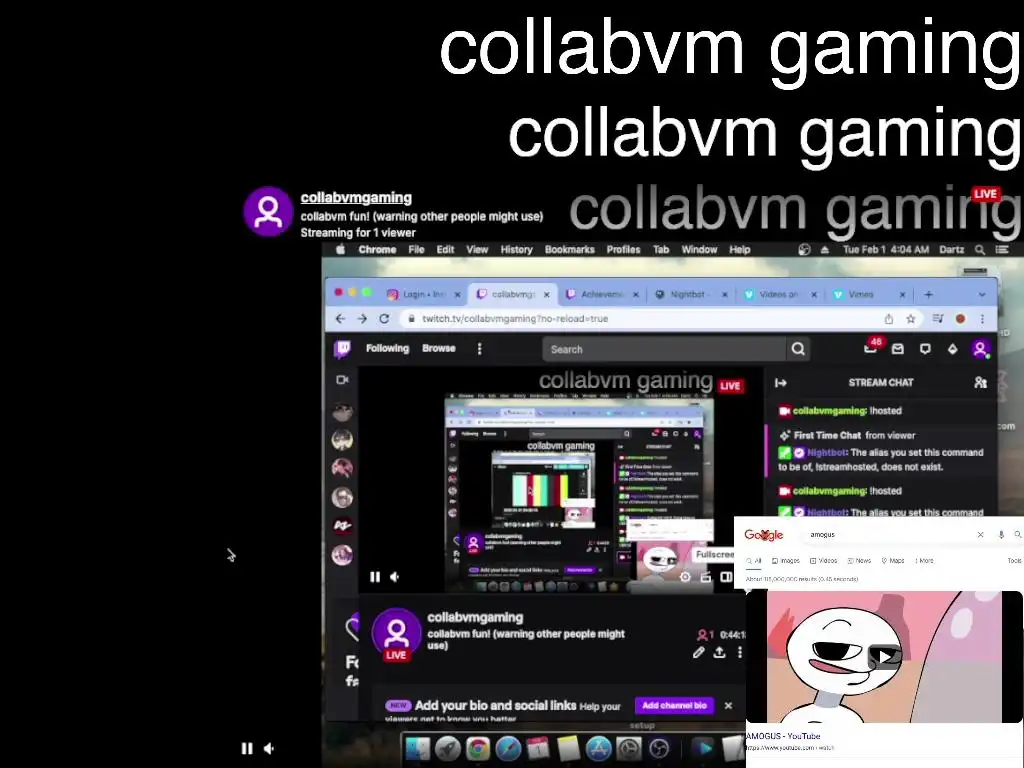Click the envelope icon in the Twitch top bar

(x=898, y=349)
